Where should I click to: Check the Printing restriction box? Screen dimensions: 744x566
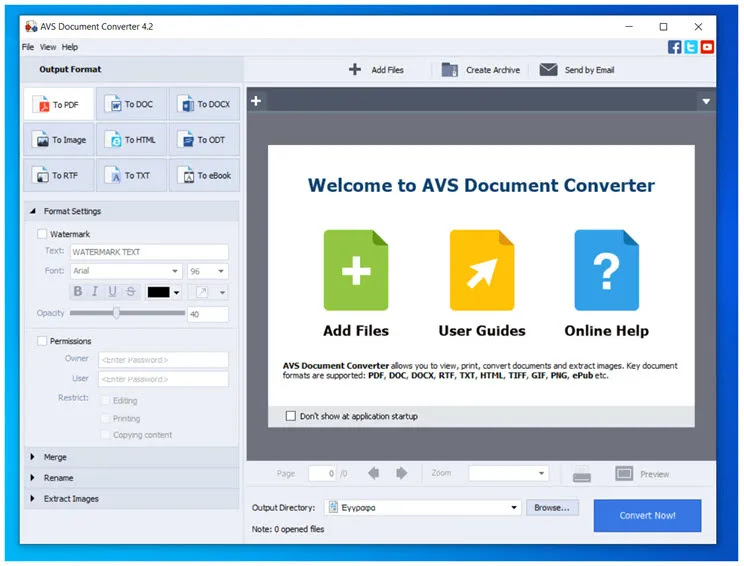(105, 418)
